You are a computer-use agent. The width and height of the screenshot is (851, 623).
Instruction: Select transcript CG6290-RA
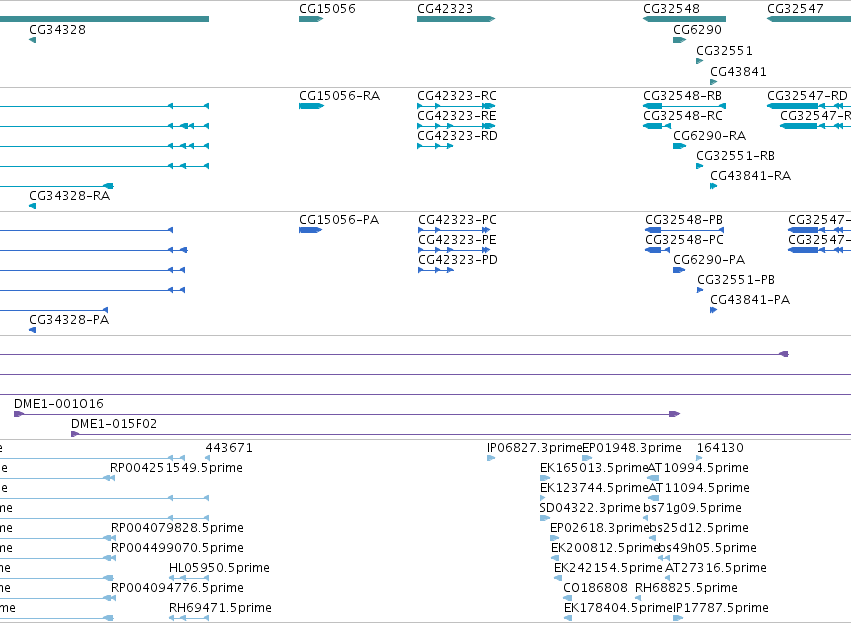[x=710, y=136]
